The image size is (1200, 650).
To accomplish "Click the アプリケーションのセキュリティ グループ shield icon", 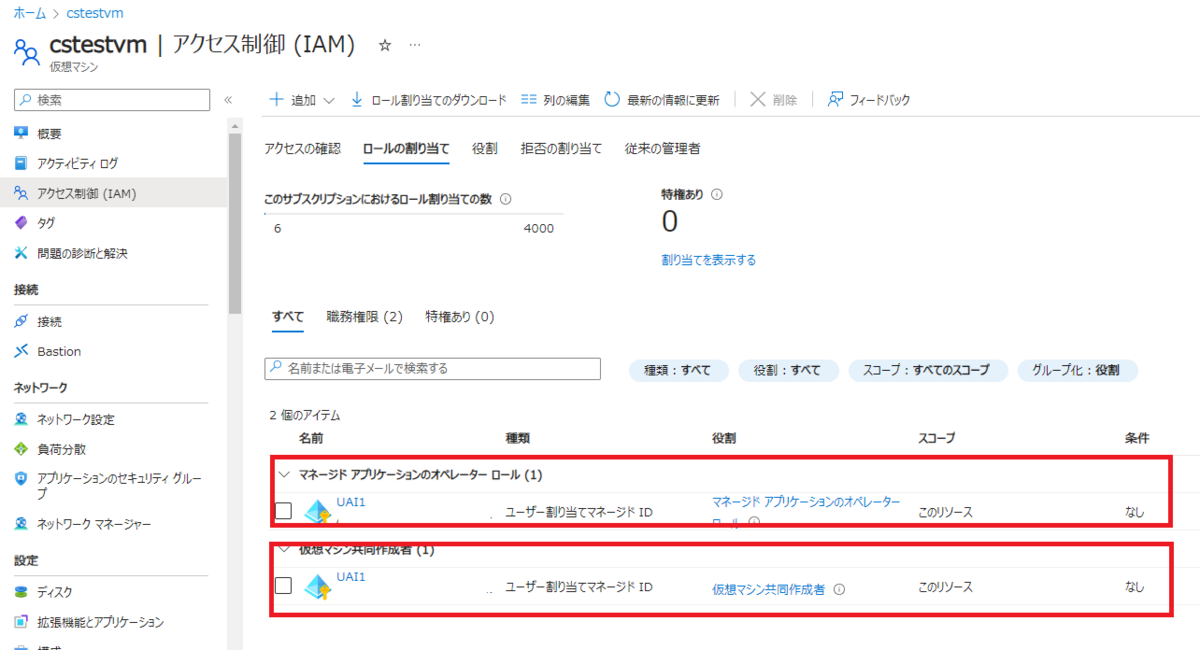I will (21, 479).
